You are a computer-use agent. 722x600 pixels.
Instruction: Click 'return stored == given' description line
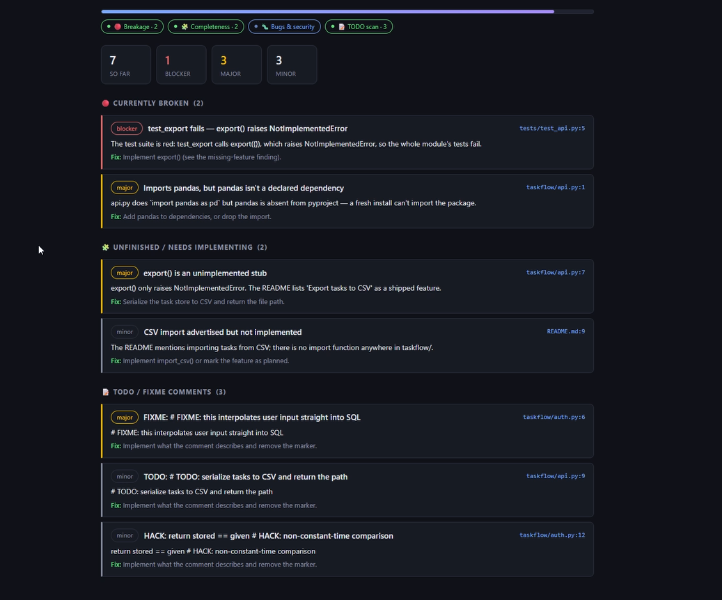(213, 551)
